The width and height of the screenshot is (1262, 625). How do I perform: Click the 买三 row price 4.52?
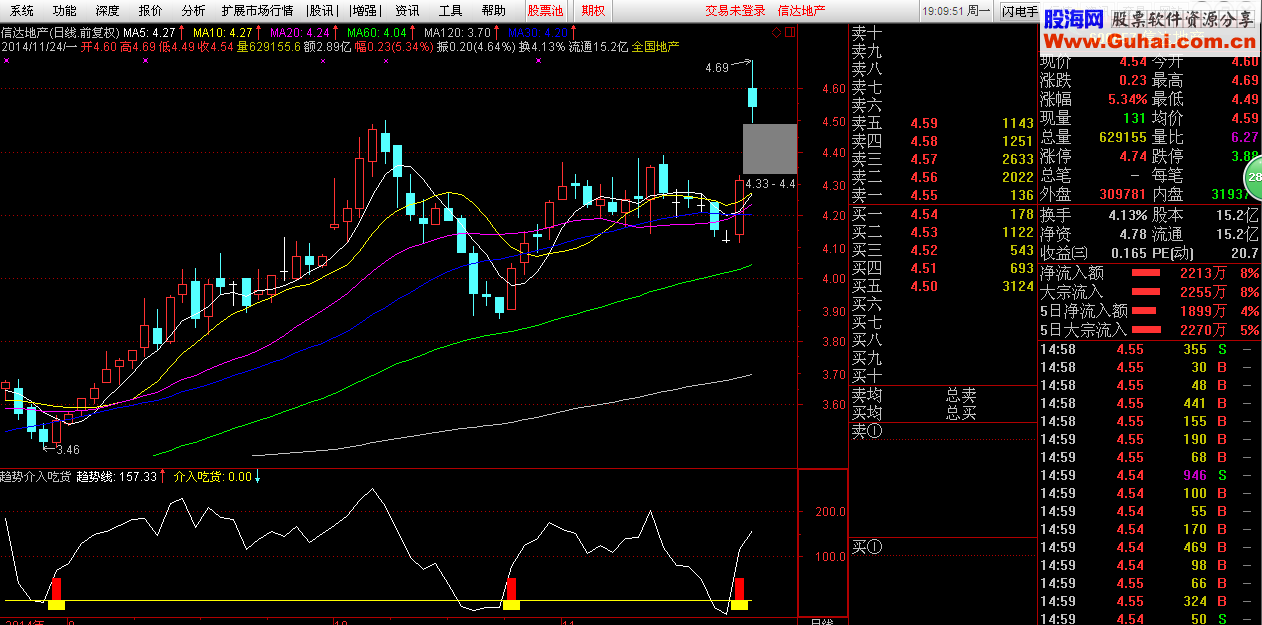coord(924,250)
